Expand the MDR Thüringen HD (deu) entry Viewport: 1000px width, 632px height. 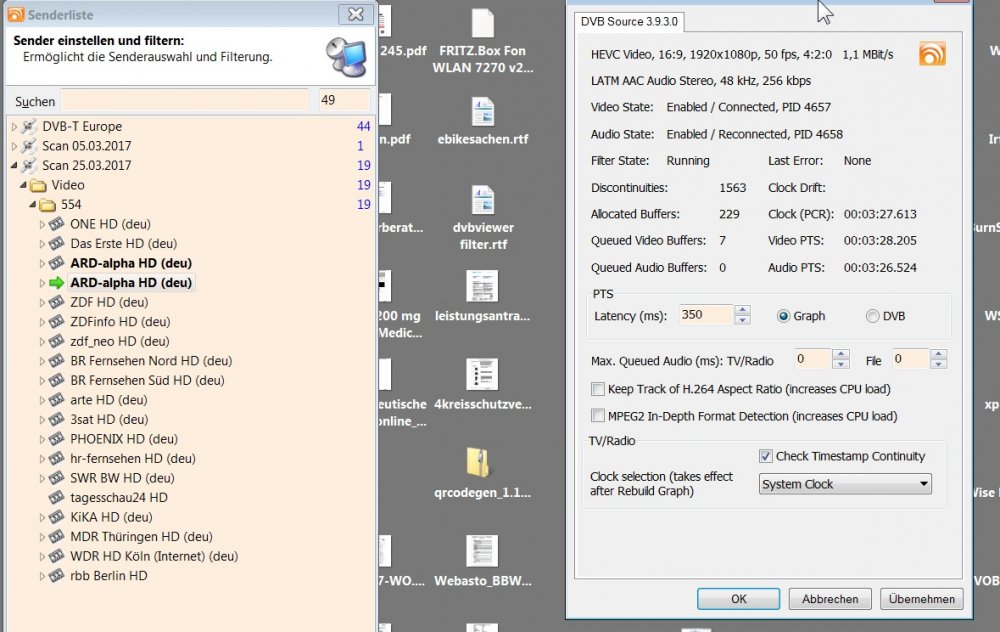(x=42, y=537)
